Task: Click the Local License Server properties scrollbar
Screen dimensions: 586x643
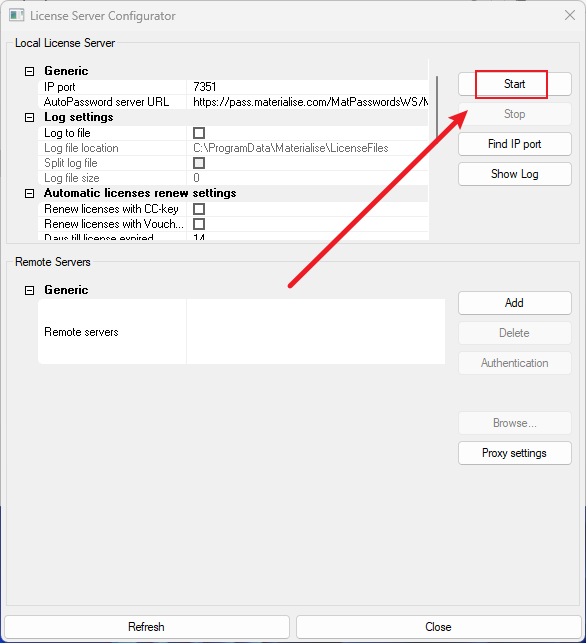Action: tap(437, 107)
